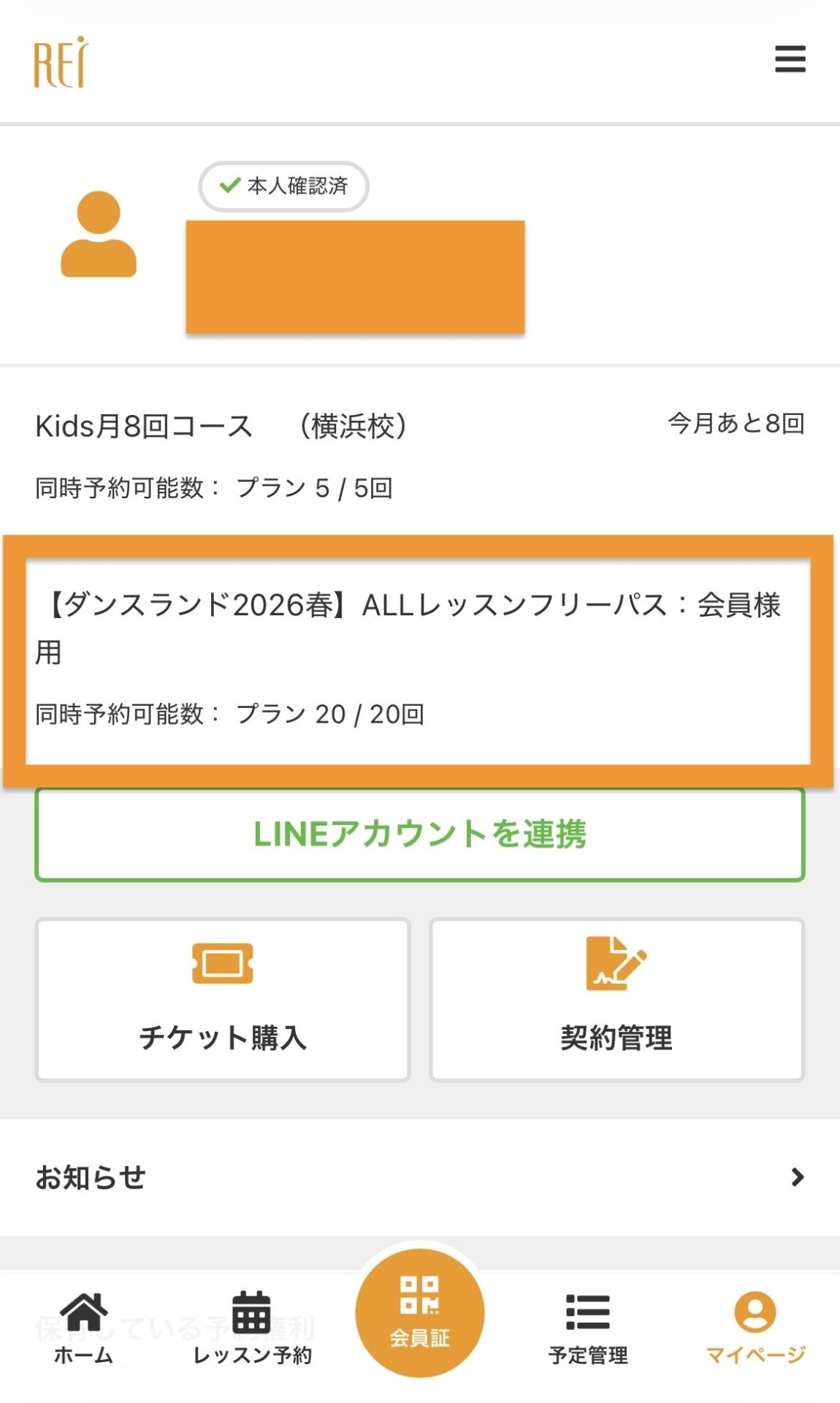Click the 本人確認済 verified badge

[284, 186]
